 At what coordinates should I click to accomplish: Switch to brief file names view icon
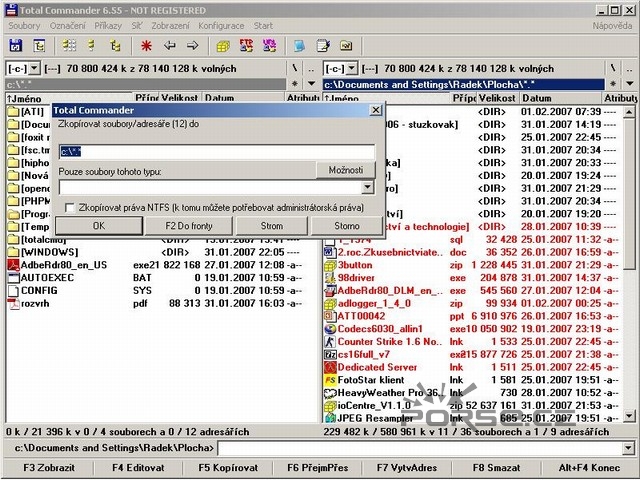pyautogui.click(x=69, y=45)
